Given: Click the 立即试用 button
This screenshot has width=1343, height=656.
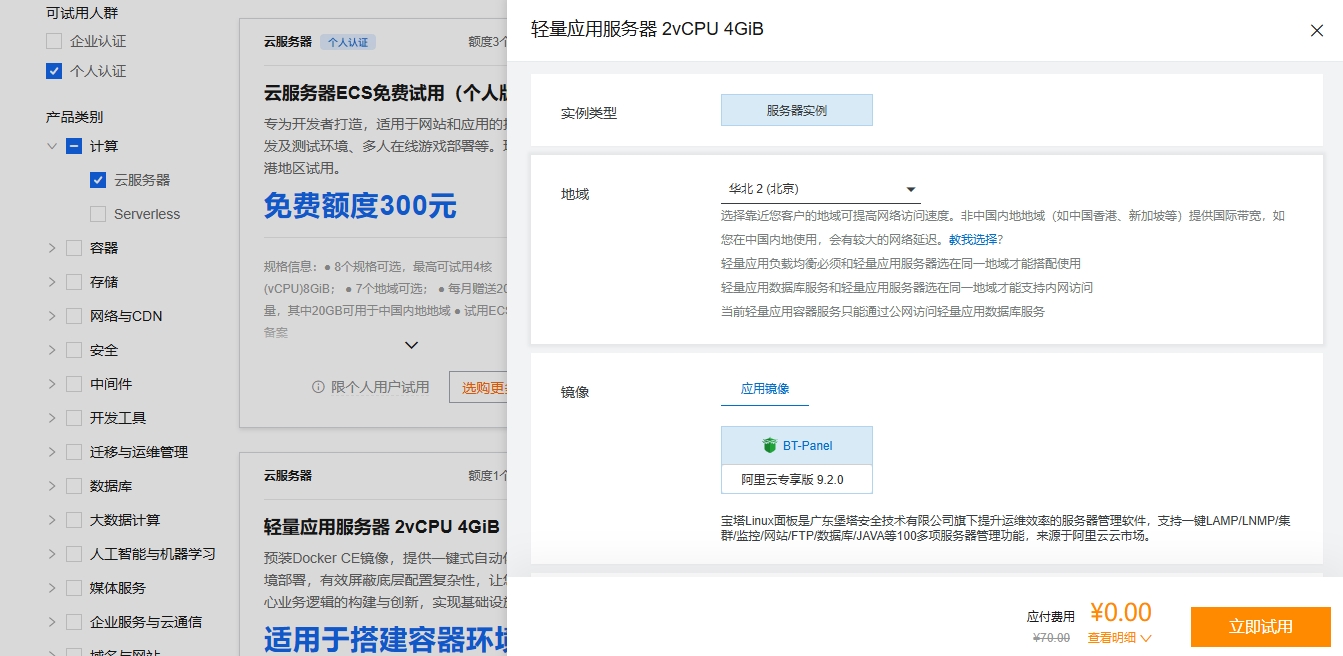Looking at the screenshot, I should [x=1260, y=627].
